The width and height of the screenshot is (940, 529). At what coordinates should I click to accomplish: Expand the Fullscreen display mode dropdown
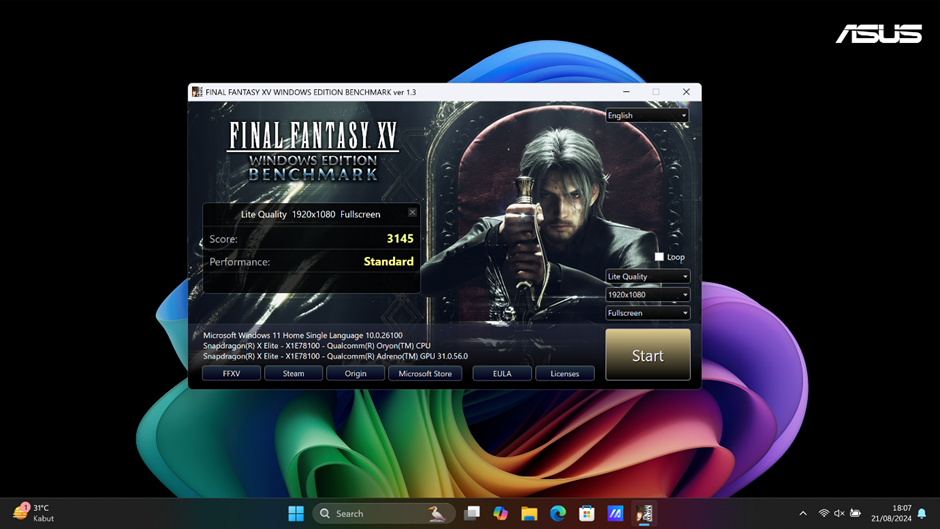(x=647, y=313)
